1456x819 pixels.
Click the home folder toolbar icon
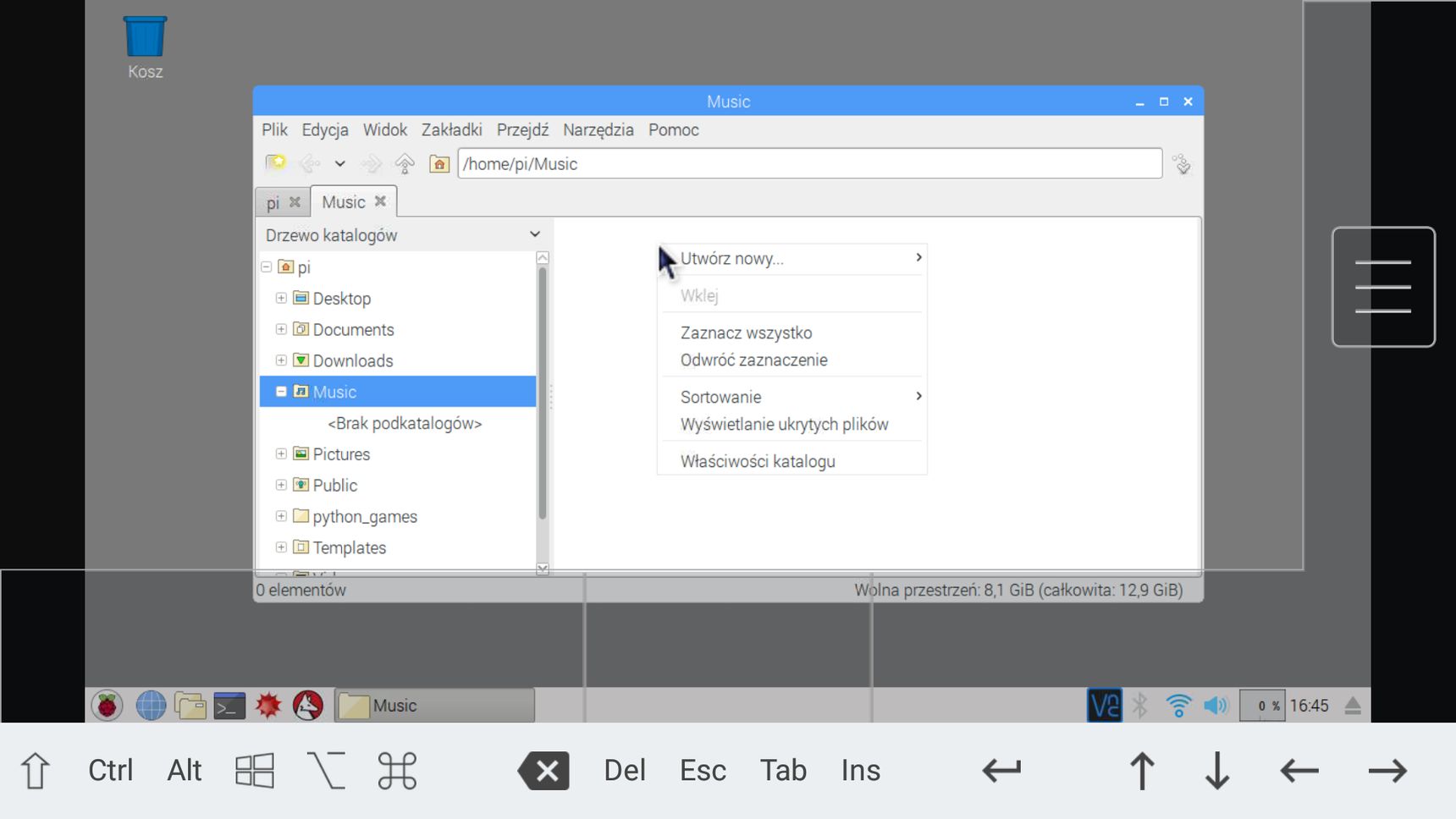(438, 163)
